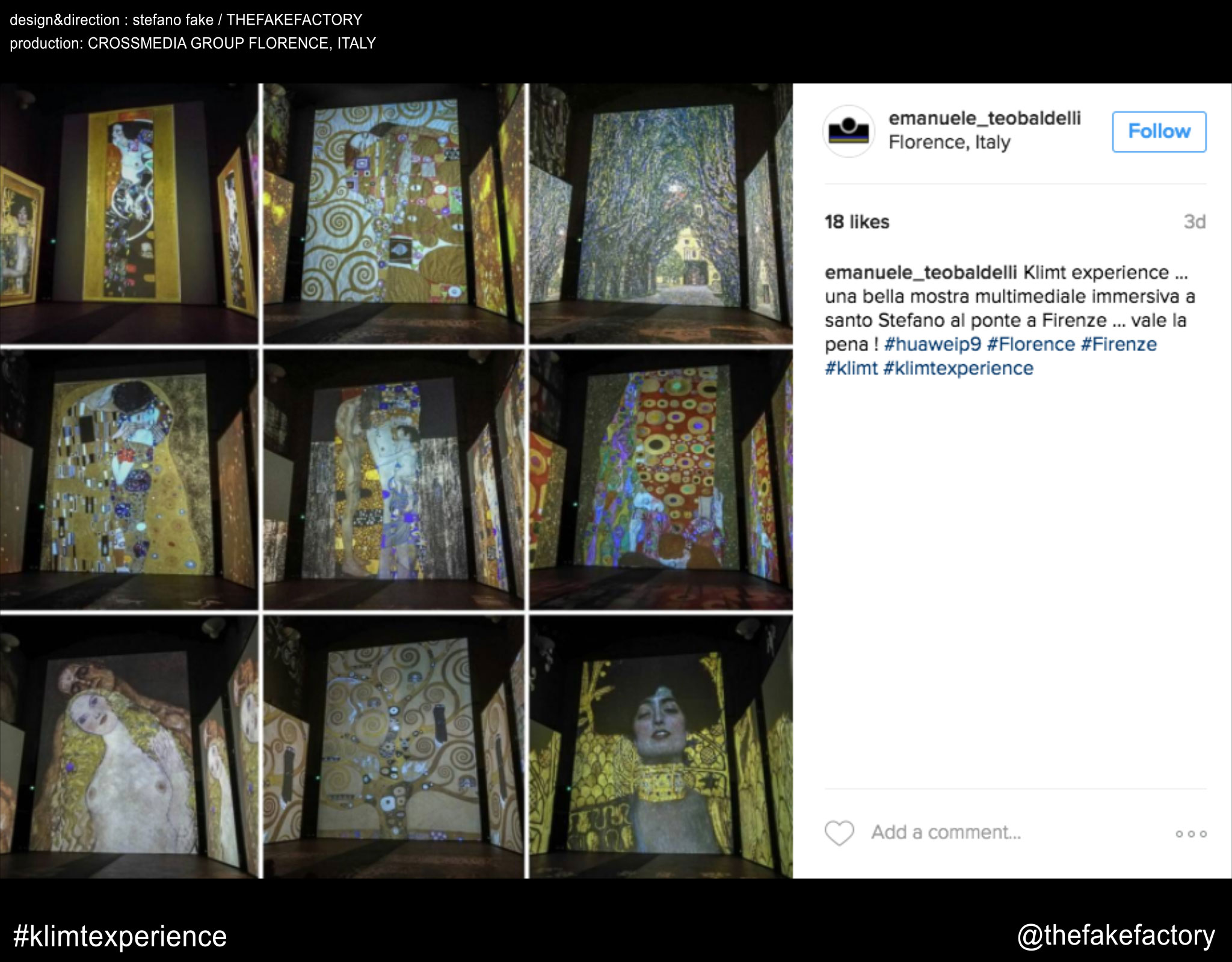Click the #huaweip9 hashtag
Viewport: 1232px width, 962px height.
pos(932,345)
